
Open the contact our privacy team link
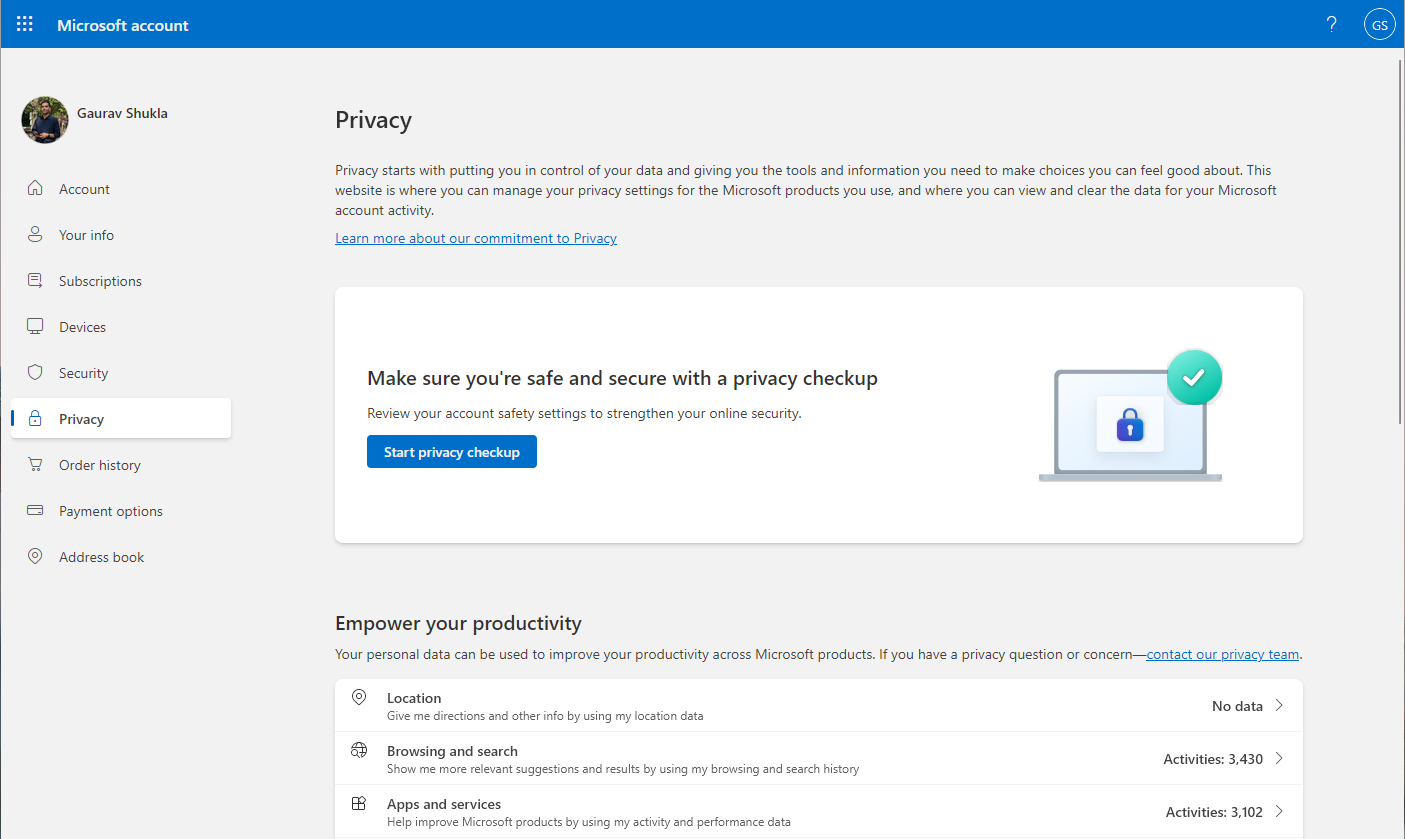pos(1222,653)
